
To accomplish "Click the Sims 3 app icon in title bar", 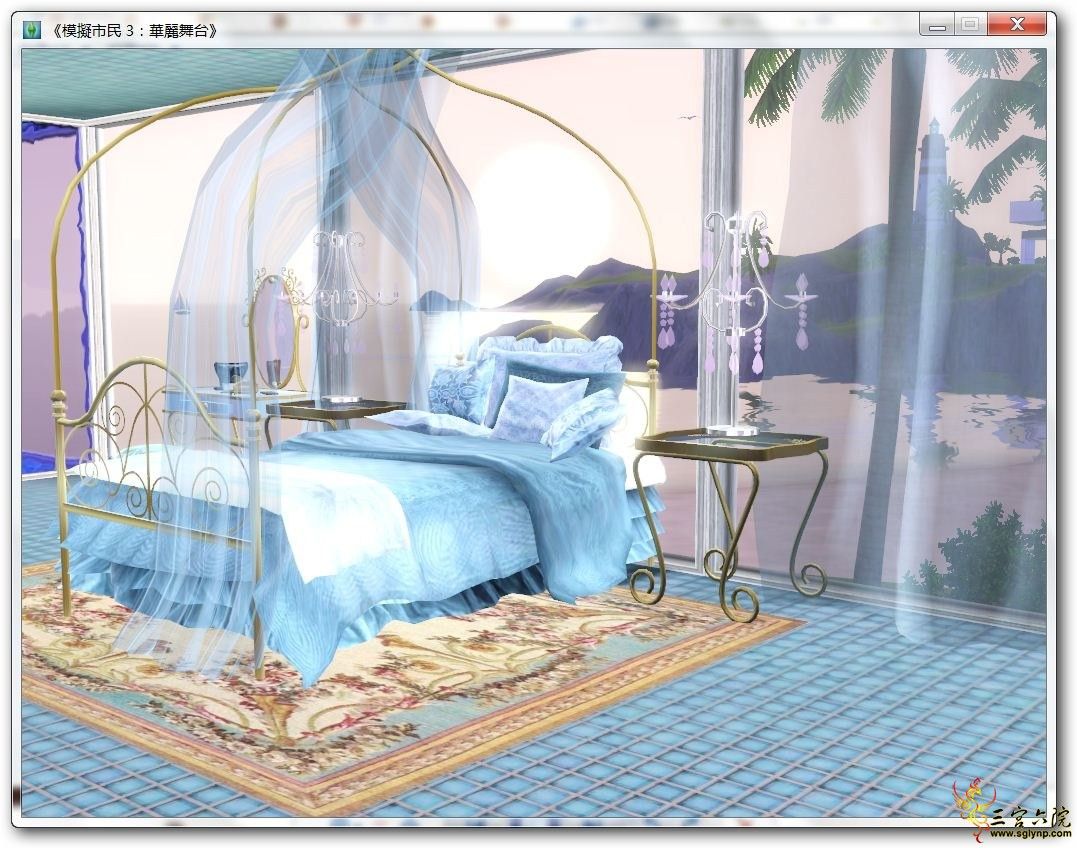I will (x=32, y=32).
